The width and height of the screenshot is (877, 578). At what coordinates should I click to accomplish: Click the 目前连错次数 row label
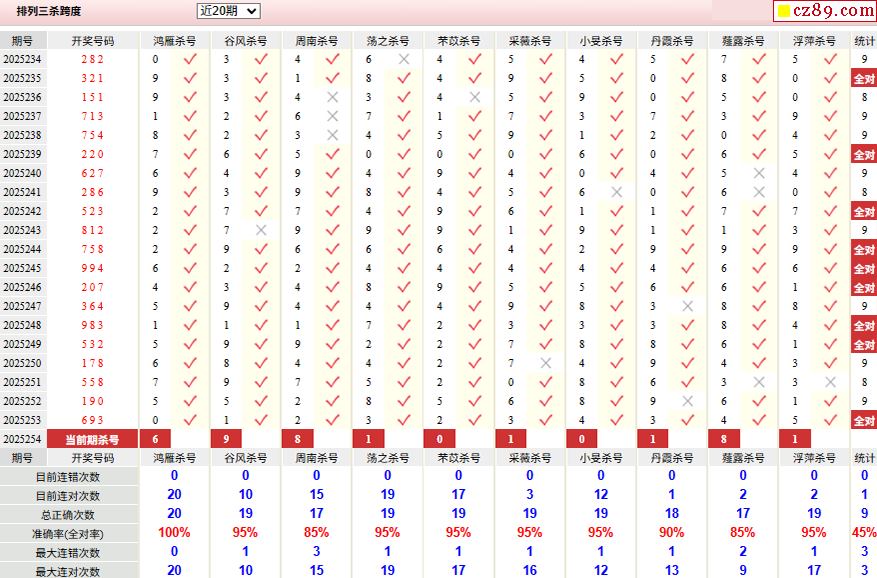click(x=68, y=477)
